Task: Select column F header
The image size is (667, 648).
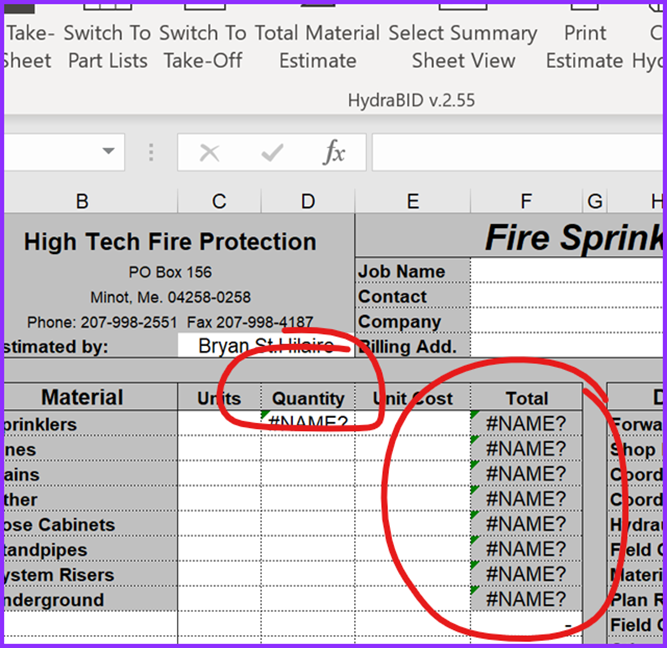Action: [526, 202]
